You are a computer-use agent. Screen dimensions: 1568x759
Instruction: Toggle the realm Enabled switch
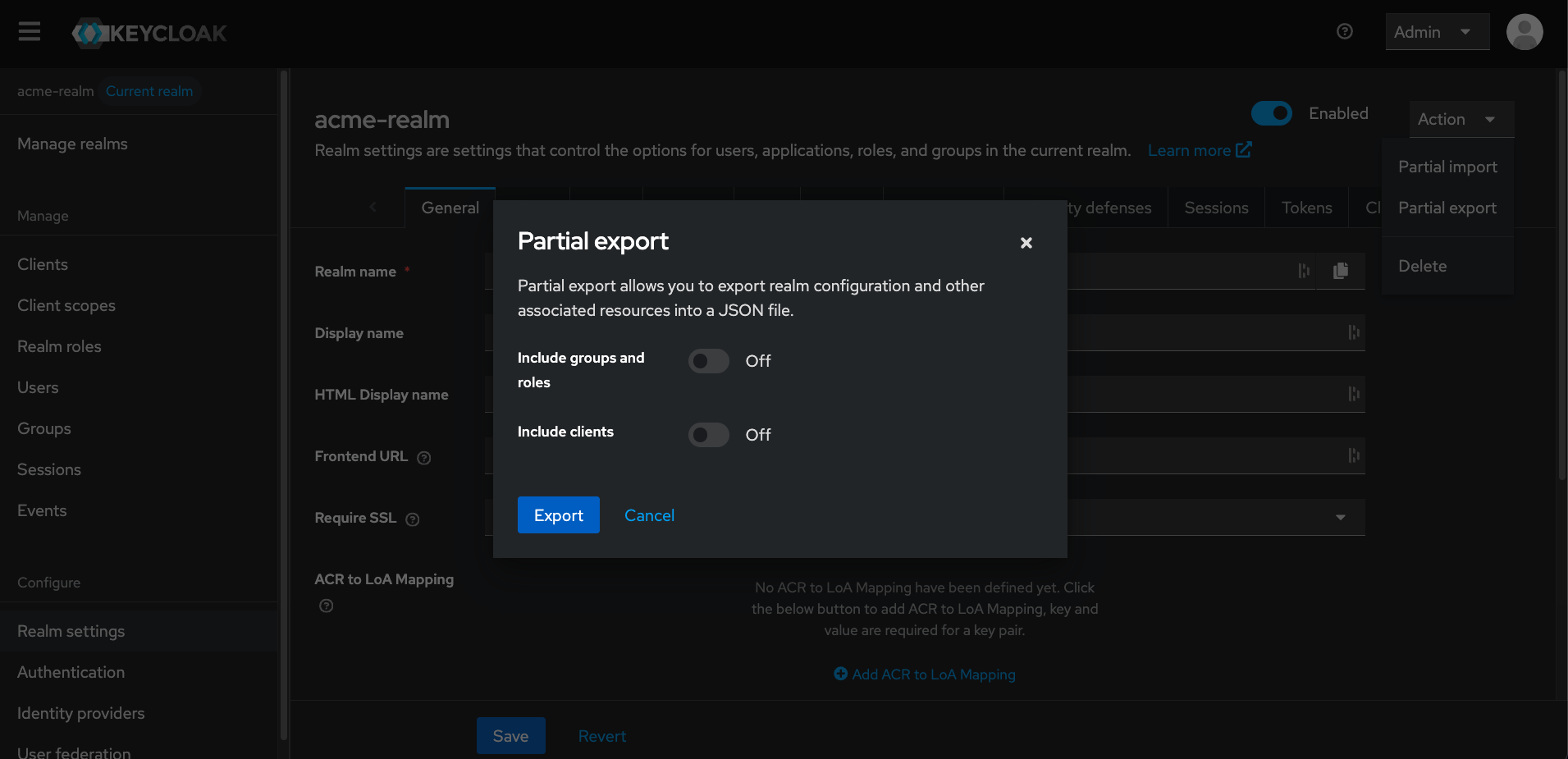(x=1271, y=113)
